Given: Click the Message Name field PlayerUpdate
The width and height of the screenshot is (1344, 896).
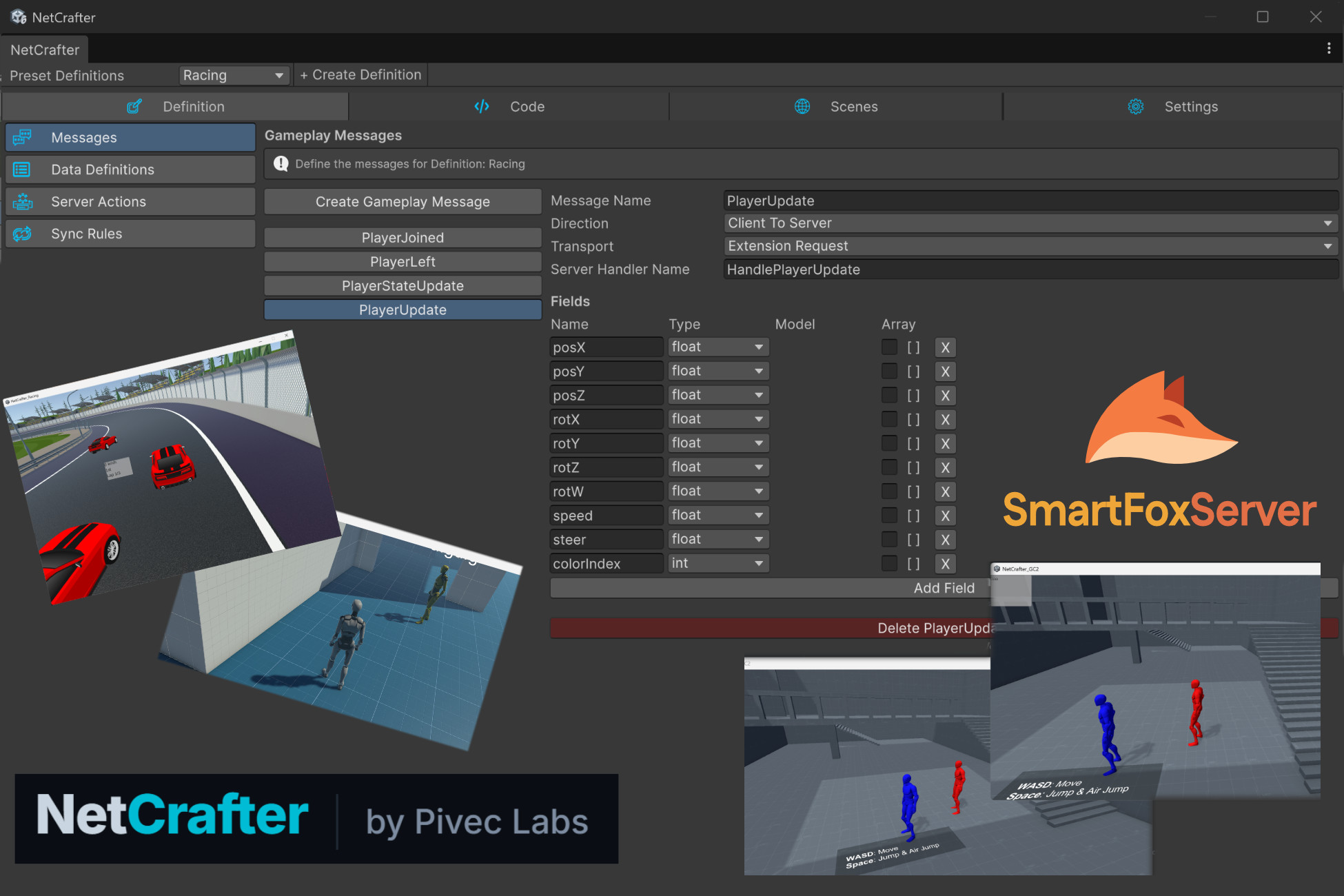Looking at the screenshot, I should click(x=1031, y=201).
